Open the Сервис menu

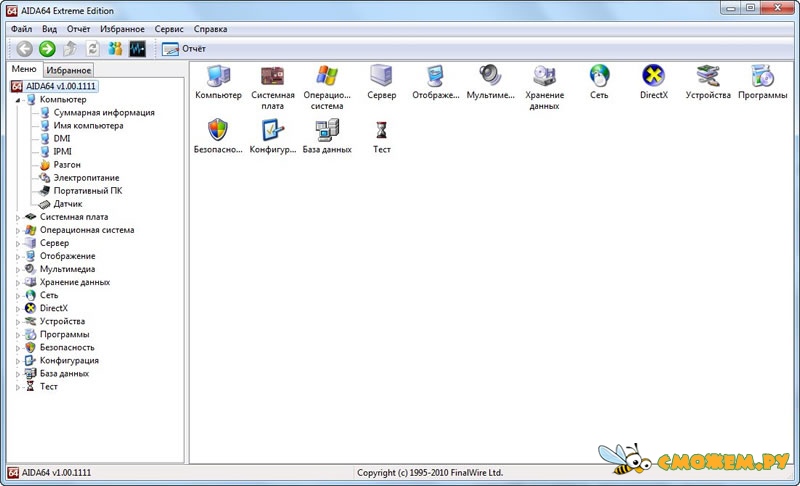click(169, 29)
